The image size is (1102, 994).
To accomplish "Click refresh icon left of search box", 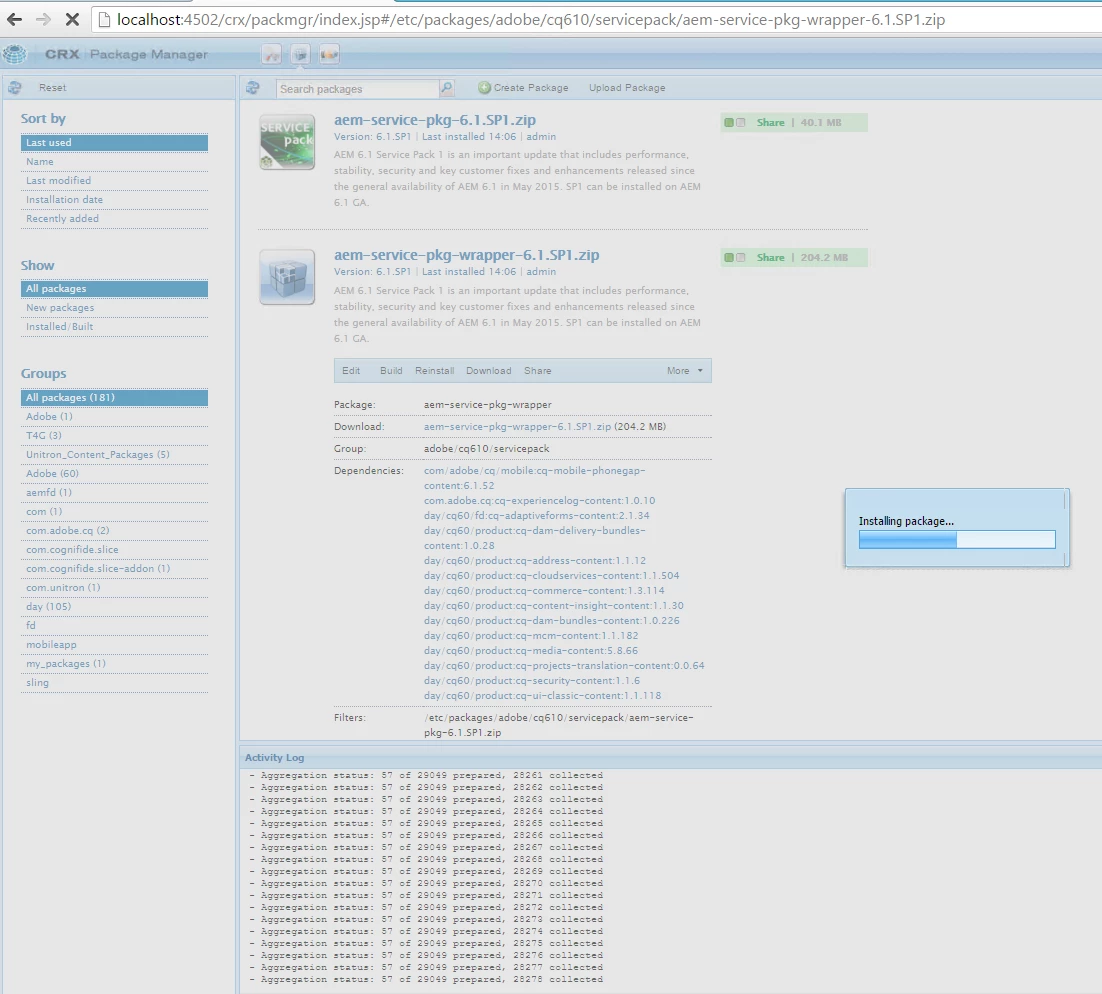I will tap(253, 88).
